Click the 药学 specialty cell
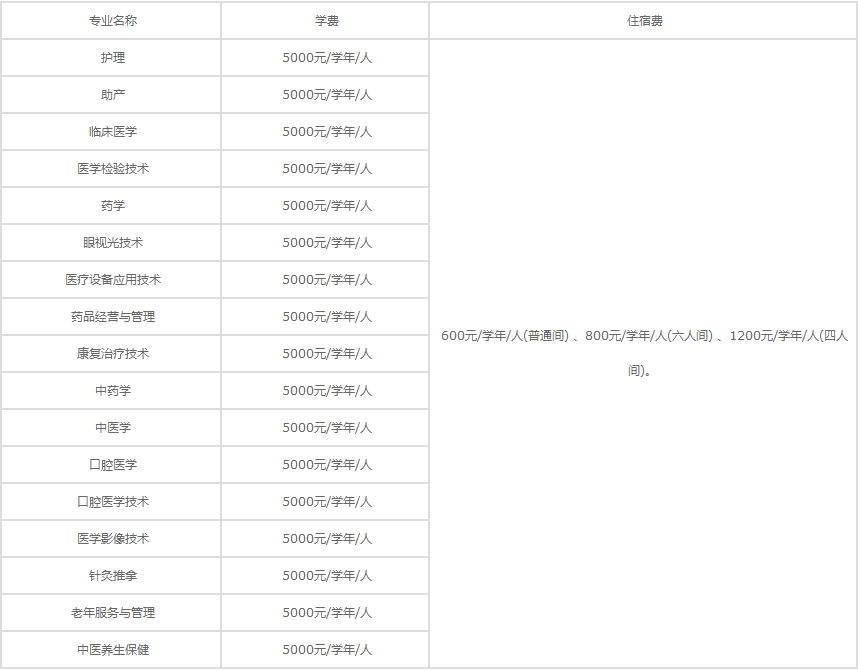The height and width of the screenshot is (670, 858). point(110,205)
